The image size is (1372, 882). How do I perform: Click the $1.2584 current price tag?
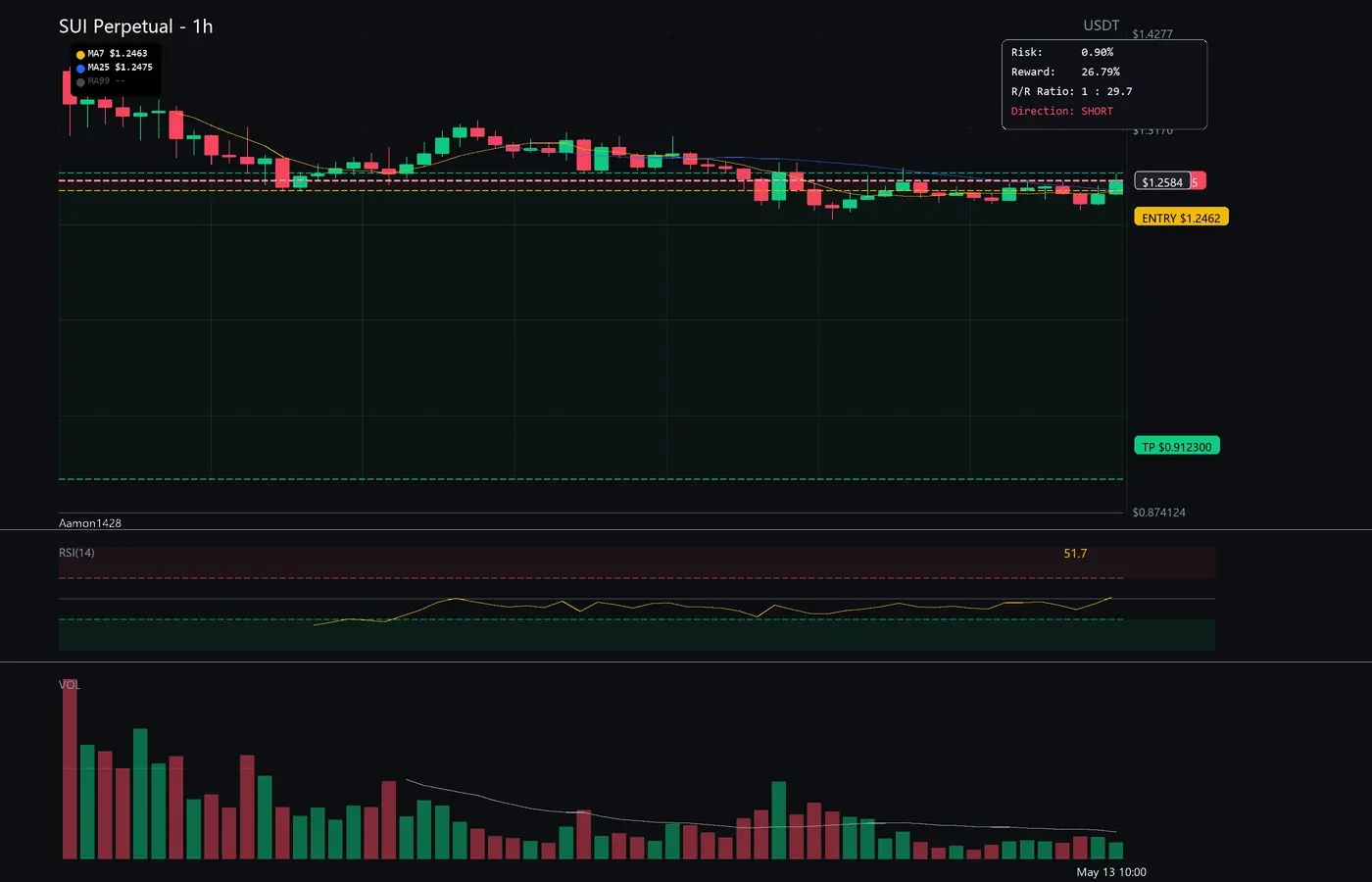click(x=1162, y=181)
